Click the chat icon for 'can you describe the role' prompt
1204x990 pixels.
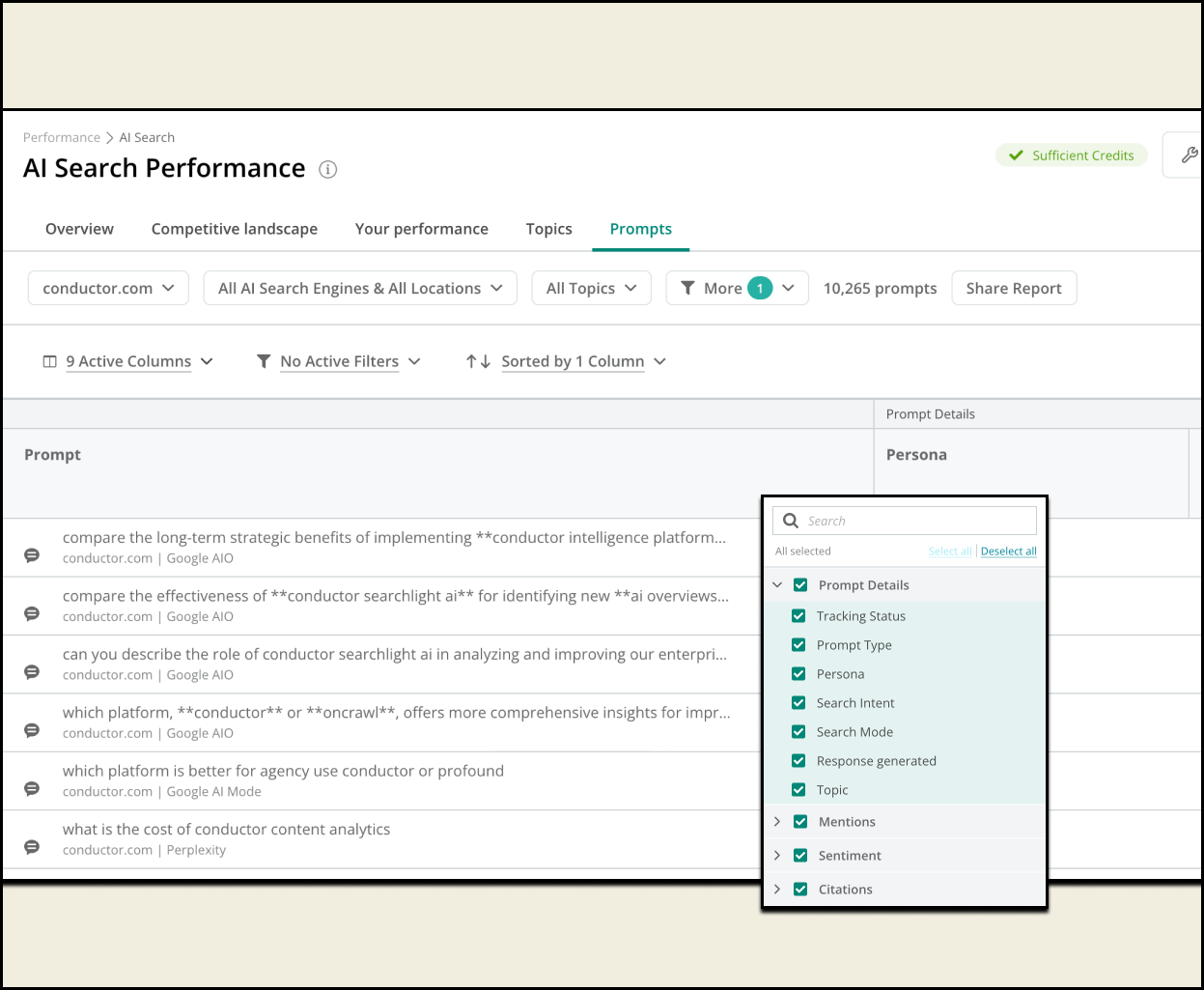coord(32,671)
